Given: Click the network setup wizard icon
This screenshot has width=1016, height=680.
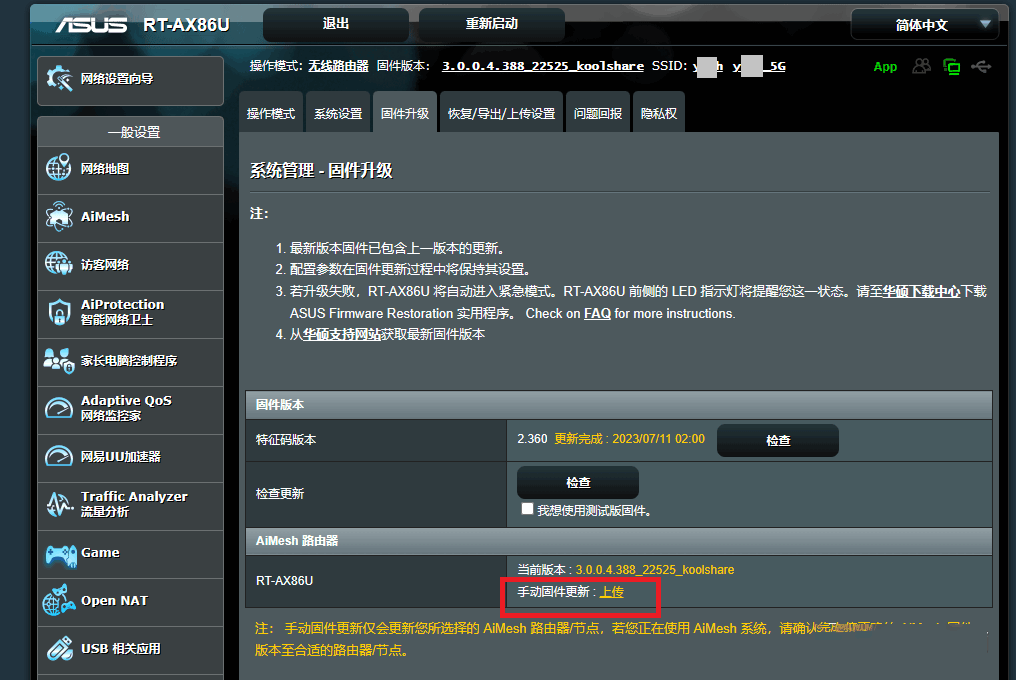Looking at the screenshot, I should [59, 79].
